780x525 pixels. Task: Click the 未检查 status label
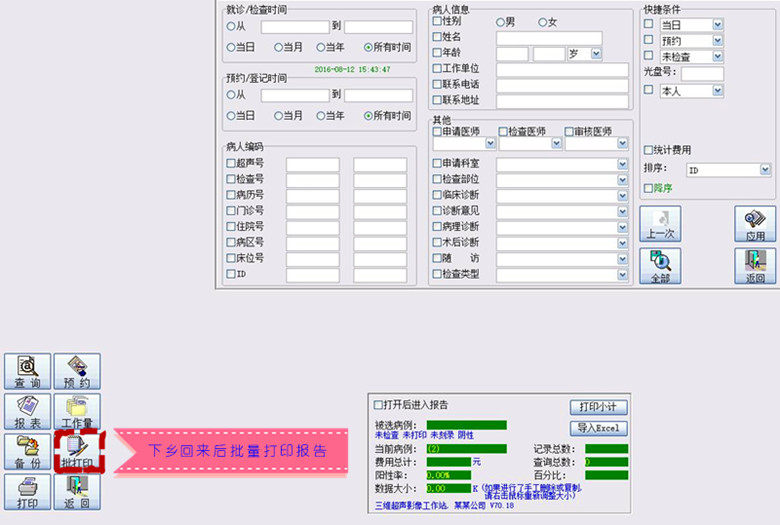pyautogui.click(x=387, y=435)
